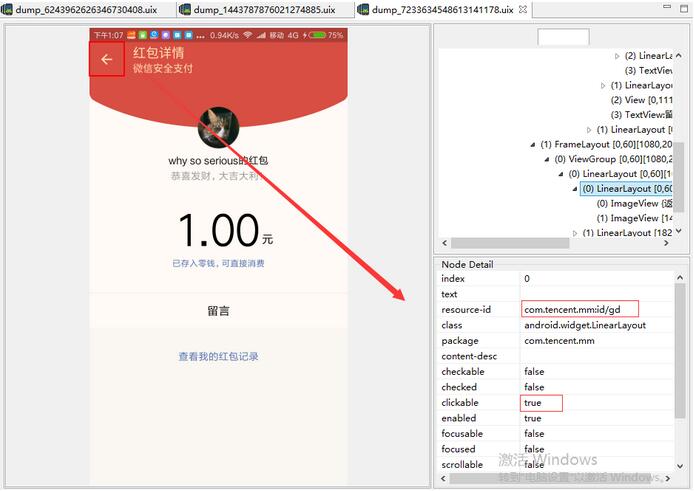Expand the (2) LinearLa tree node
Screen dimensions: 694x491
click(x=617, y=56)
